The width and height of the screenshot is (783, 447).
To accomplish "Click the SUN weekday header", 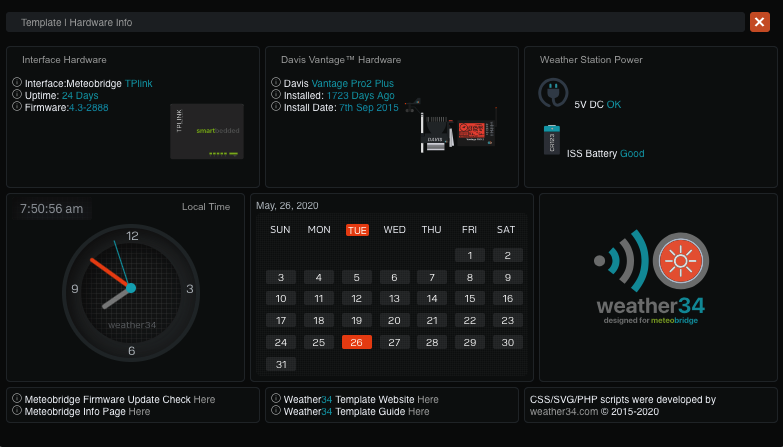I will (280, 230).
